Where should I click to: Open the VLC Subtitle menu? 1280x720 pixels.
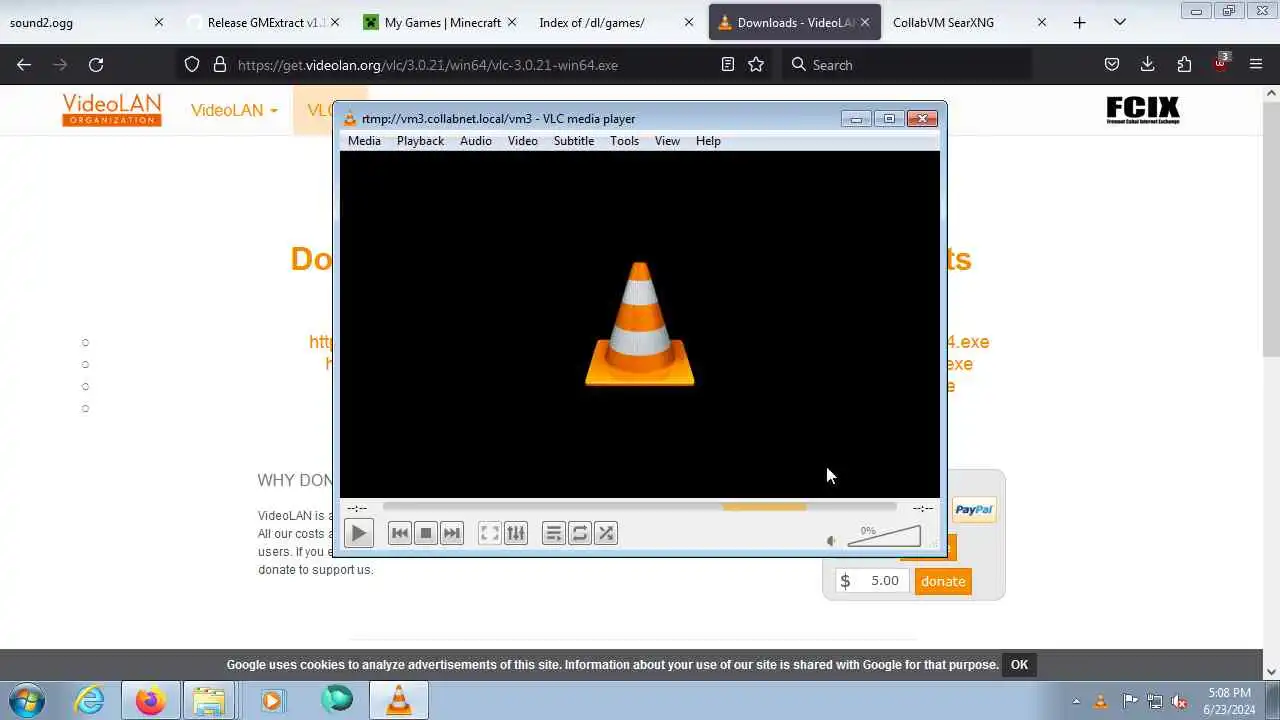click(x=574, y=141)
